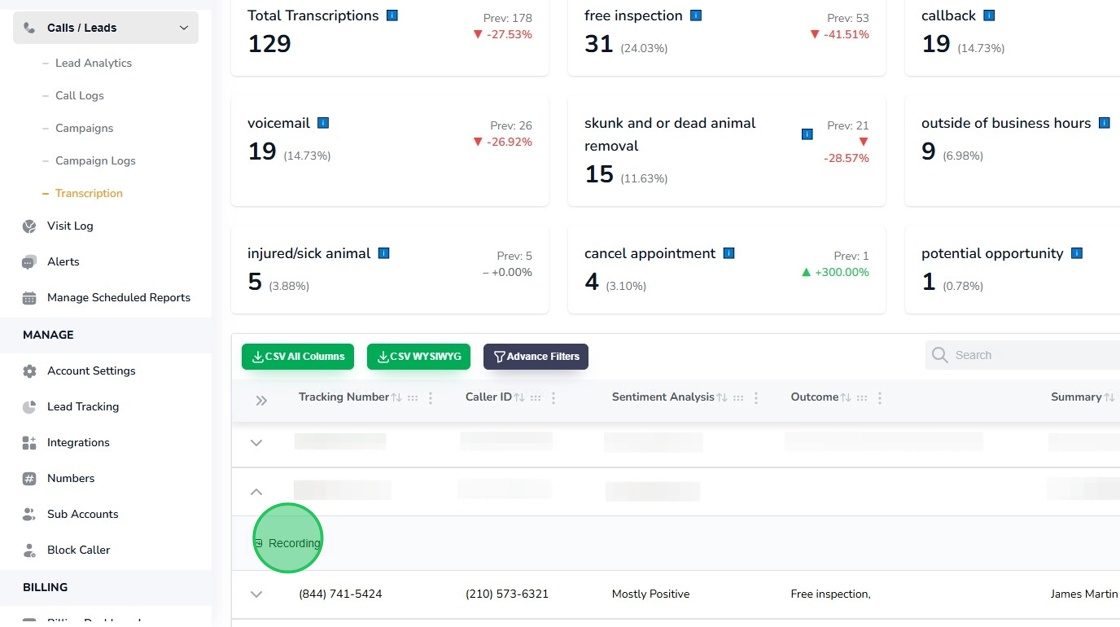The width and height of the screenshot is (1120, 627).
Task: Download CSV All Columns
Action: [x=298, y=356]
